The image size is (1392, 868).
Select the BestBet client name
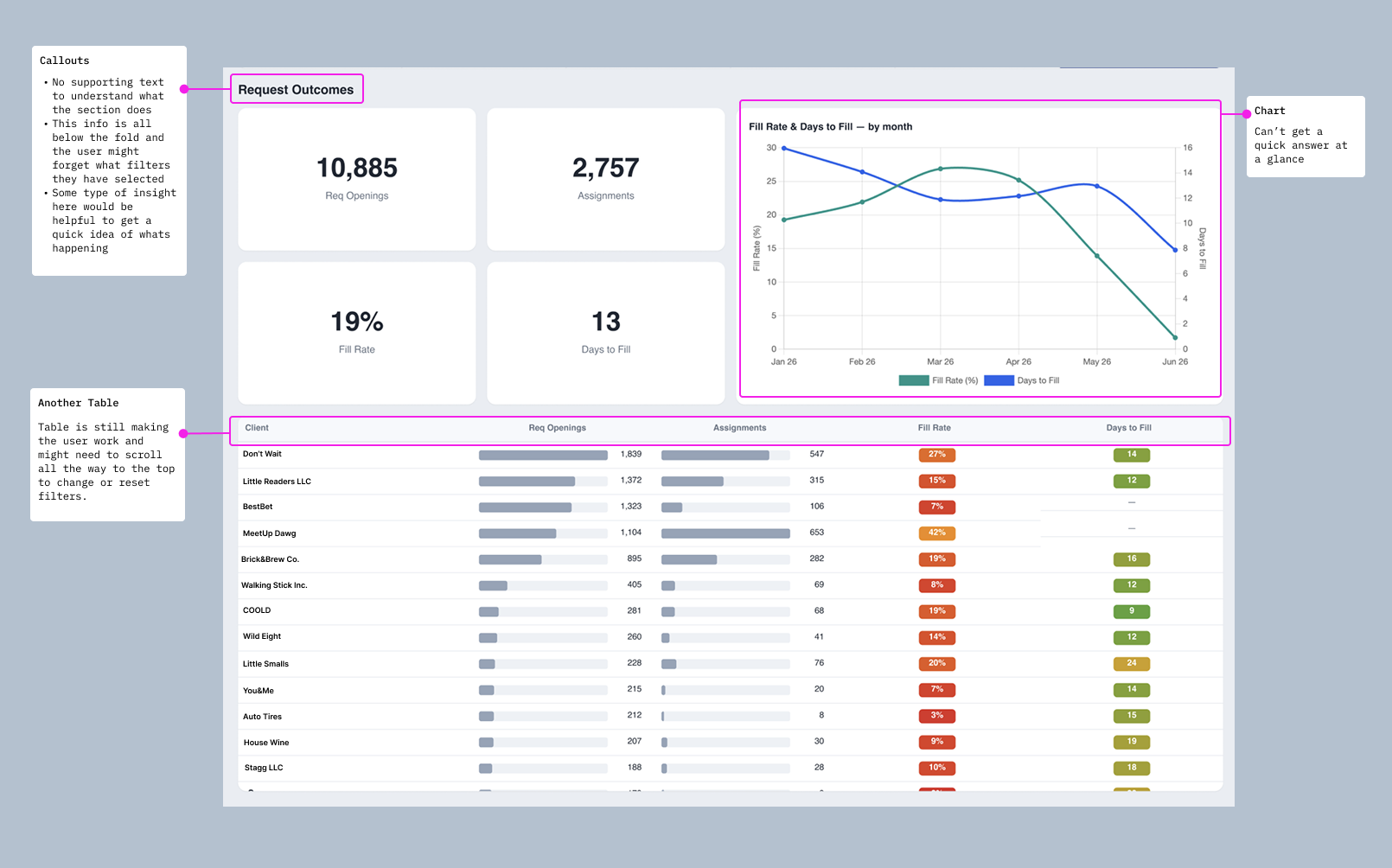(x=258, y=507)
